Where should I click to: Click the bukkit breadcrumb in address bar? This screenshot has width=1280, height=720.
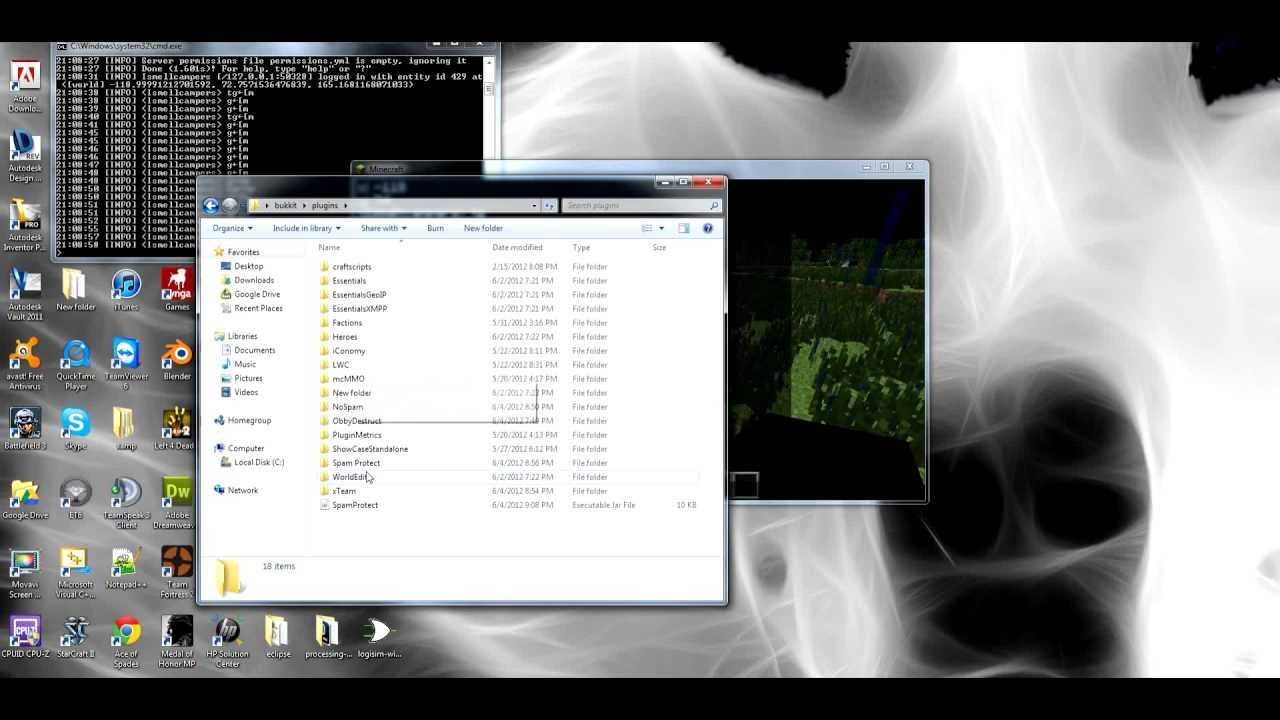286,205
